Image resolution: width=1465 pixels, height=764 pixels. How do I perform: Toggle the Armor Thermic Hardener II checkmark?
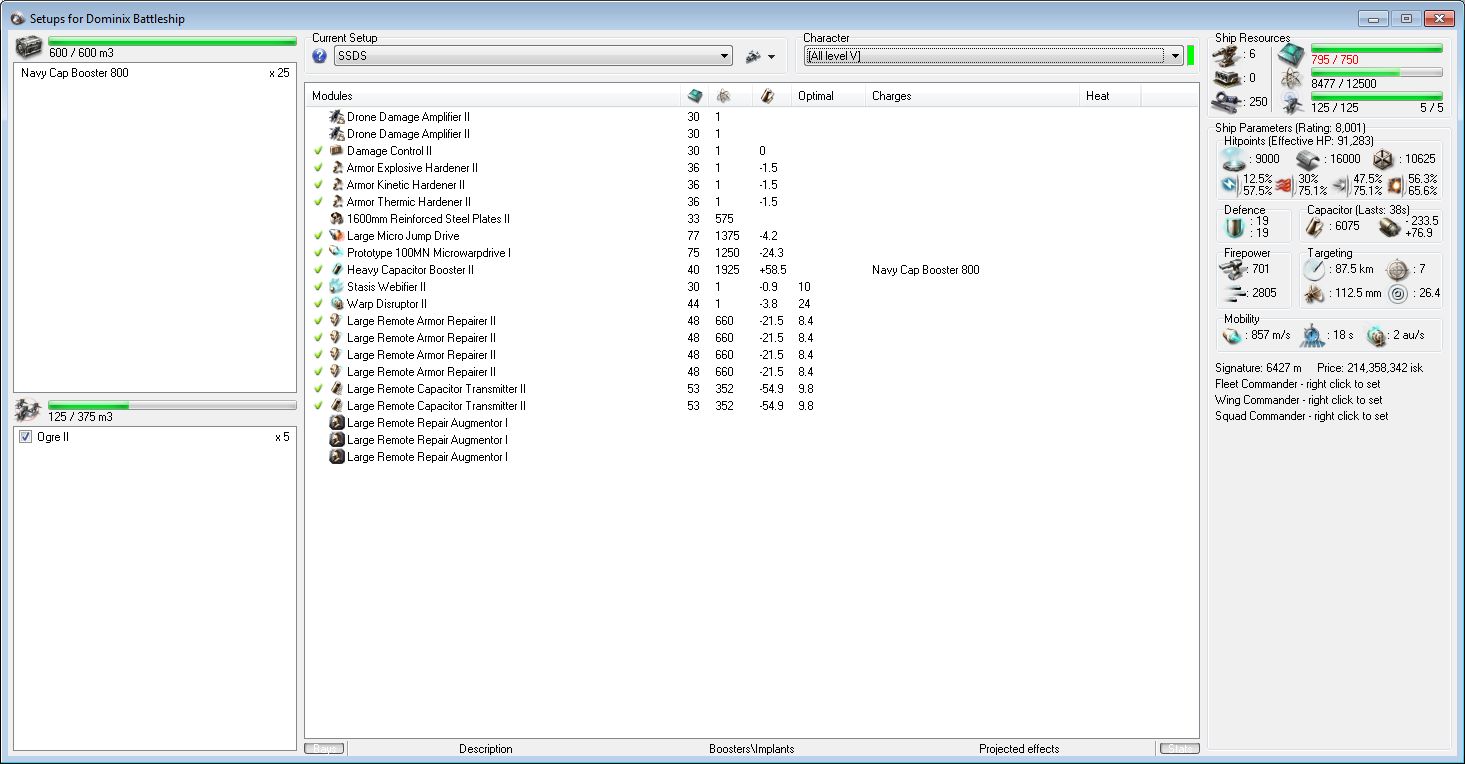(x=318, y=202)
